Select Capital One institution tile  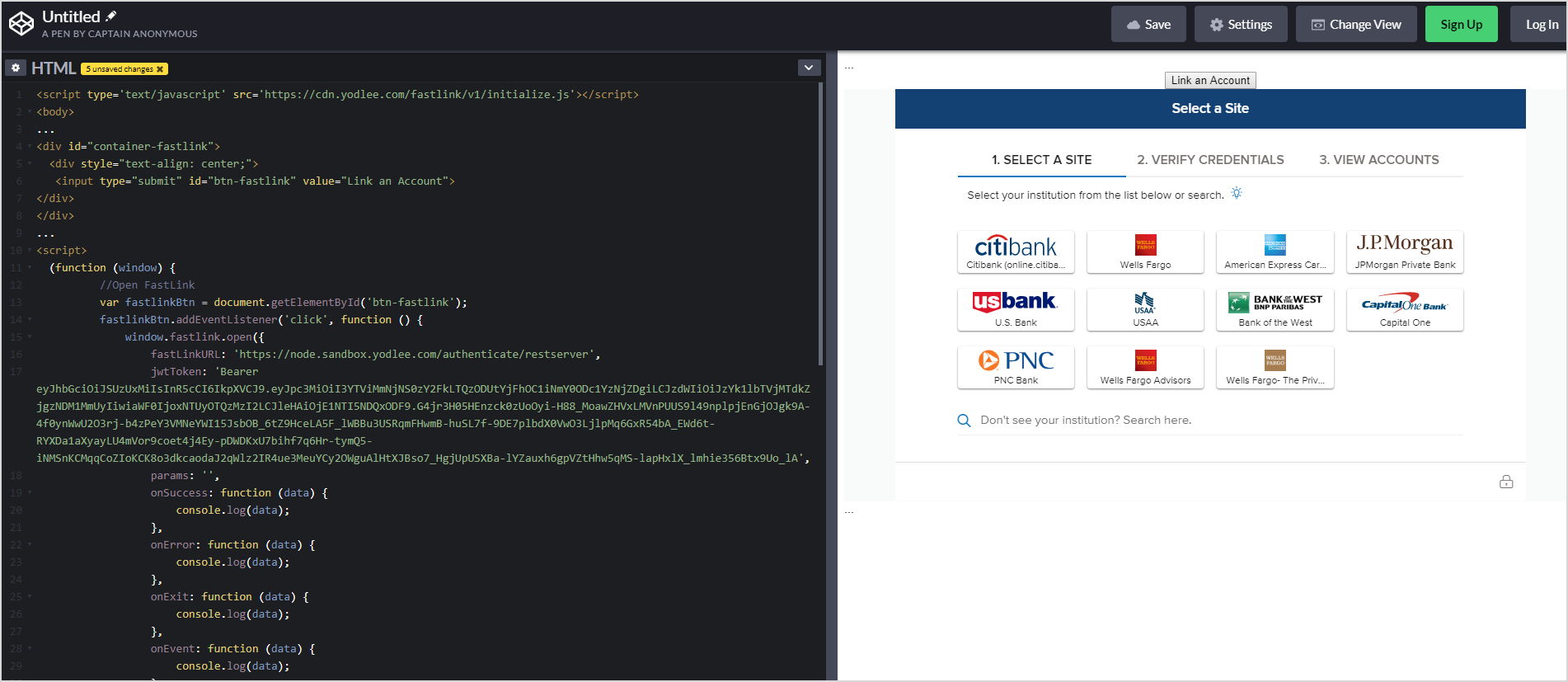click(1405, 310)
